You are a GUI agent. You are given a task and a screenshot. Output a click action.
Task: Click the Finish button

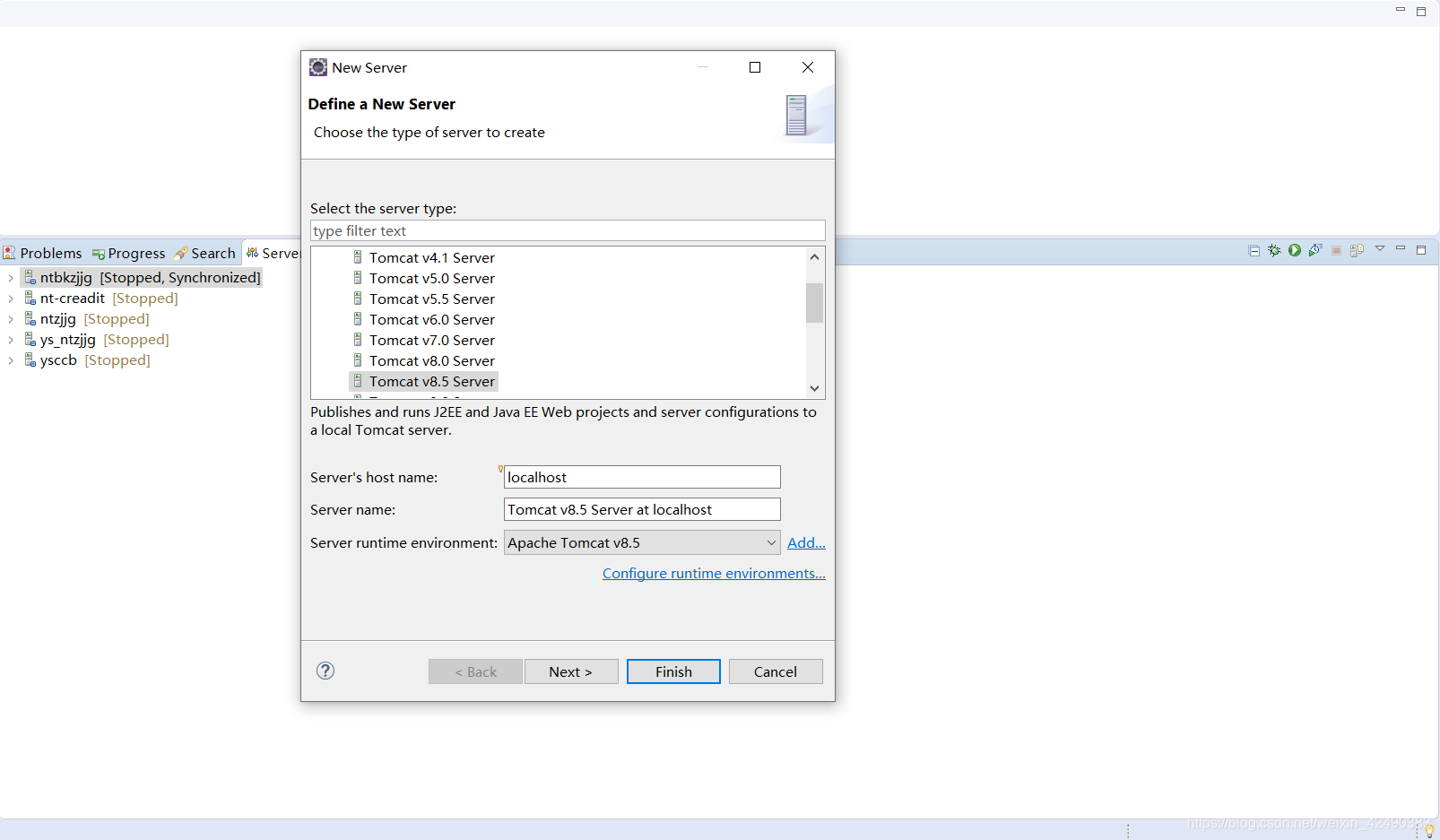pos(673,671)
